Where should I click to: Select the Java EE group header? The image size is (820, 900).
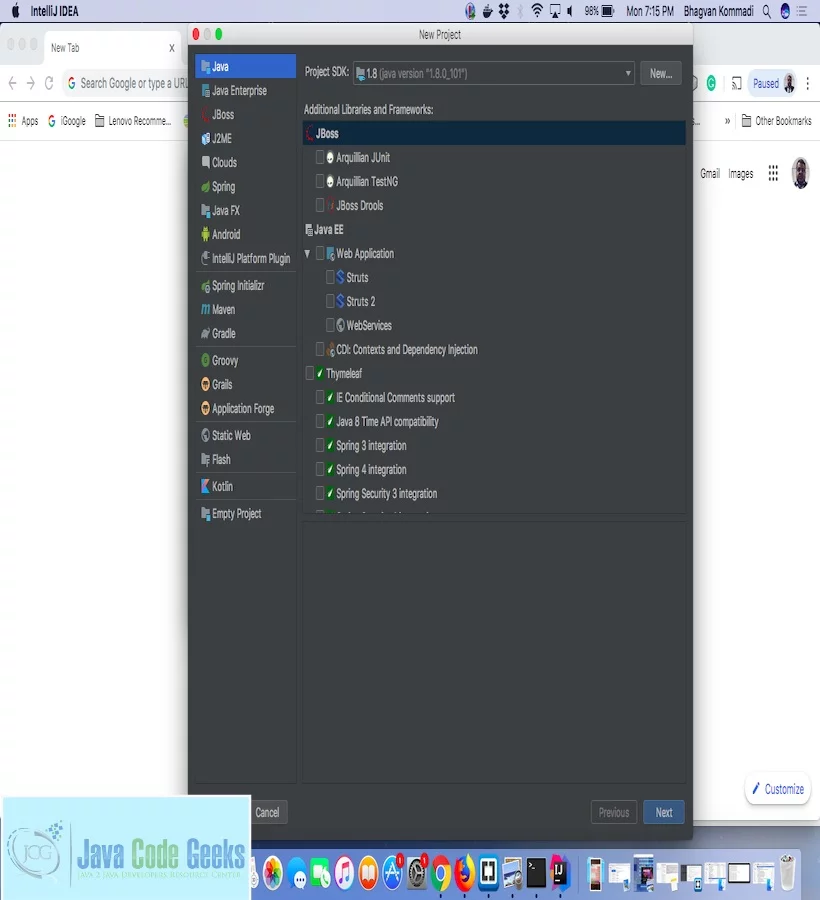click(x=493, y=230)
